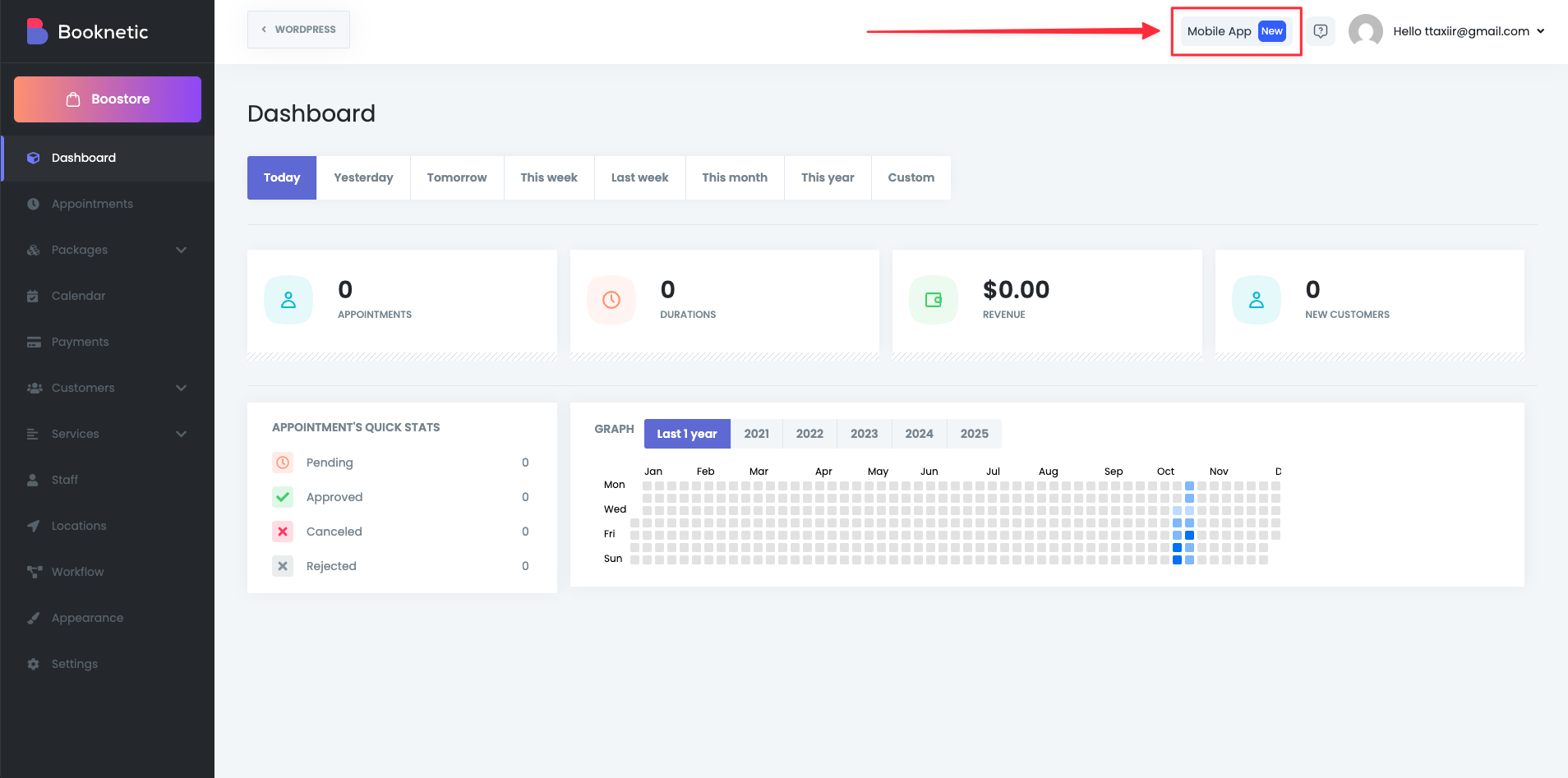Switch to the This week tab
Viewport: 1568px width, 778px height.
pos(548,177)
